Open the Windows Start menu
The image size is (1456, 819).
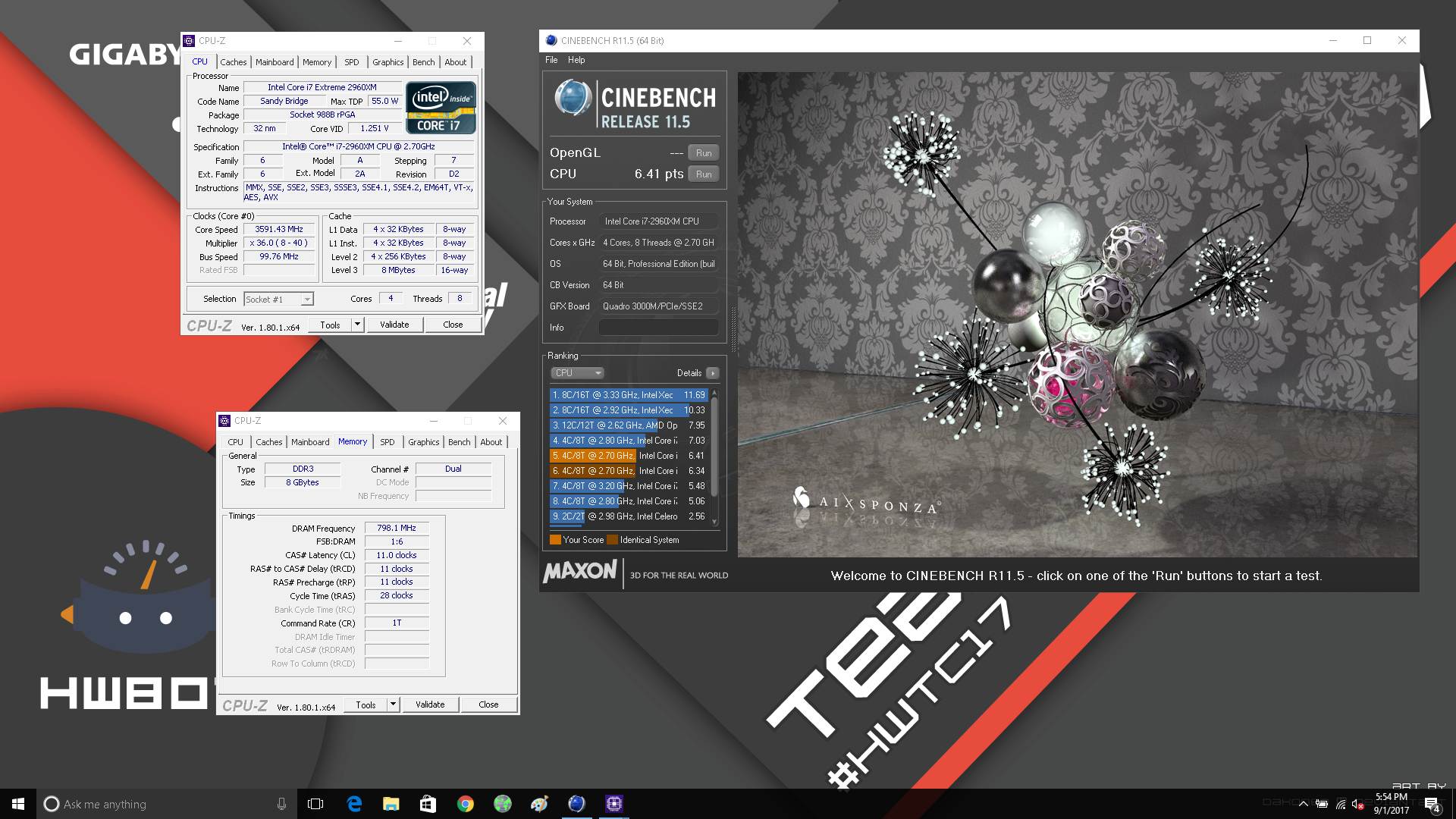click(18, 804)
